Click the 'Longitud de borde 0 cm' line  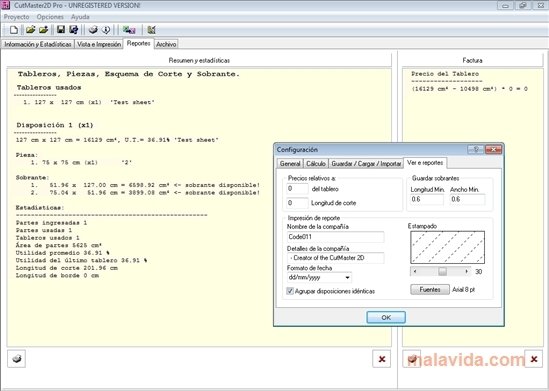tap(57, 275)
